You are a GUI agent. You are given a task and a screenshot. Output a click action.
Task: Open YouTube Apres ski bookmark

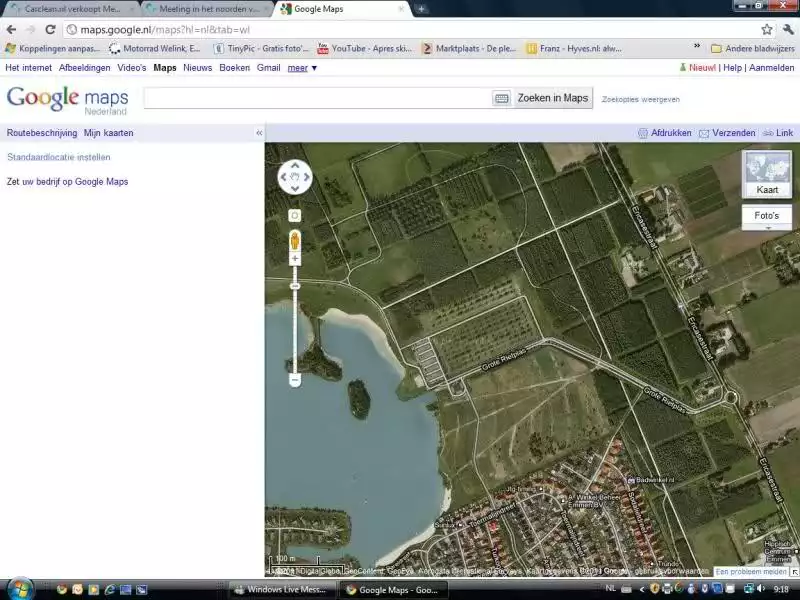pyautogui.click(x=364, y=48)
